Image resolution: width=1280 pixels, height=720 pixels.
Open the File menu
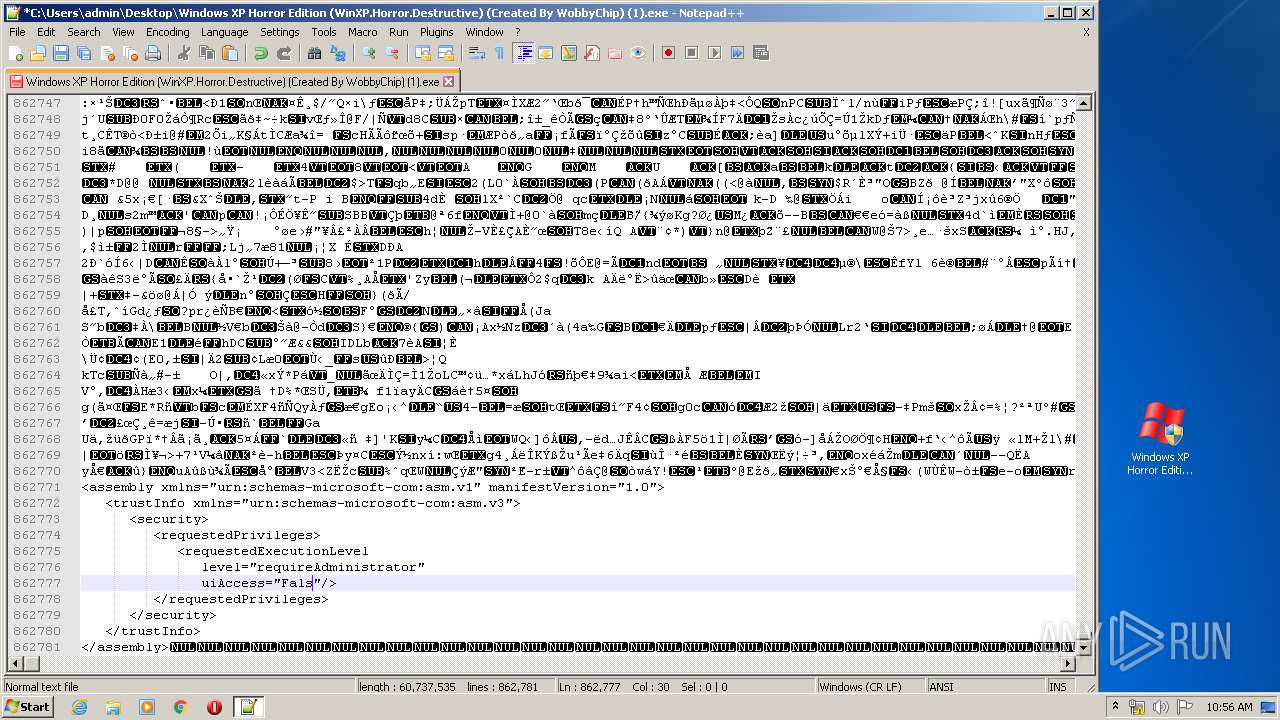17,32
